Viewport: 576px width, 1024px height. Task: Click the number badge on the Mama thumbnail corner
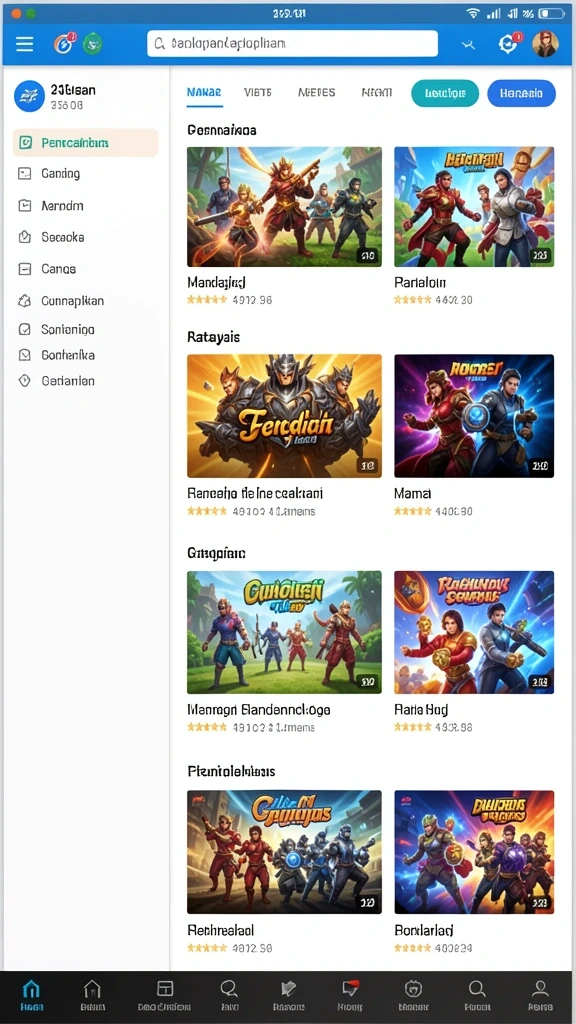[x=540, y=466]
